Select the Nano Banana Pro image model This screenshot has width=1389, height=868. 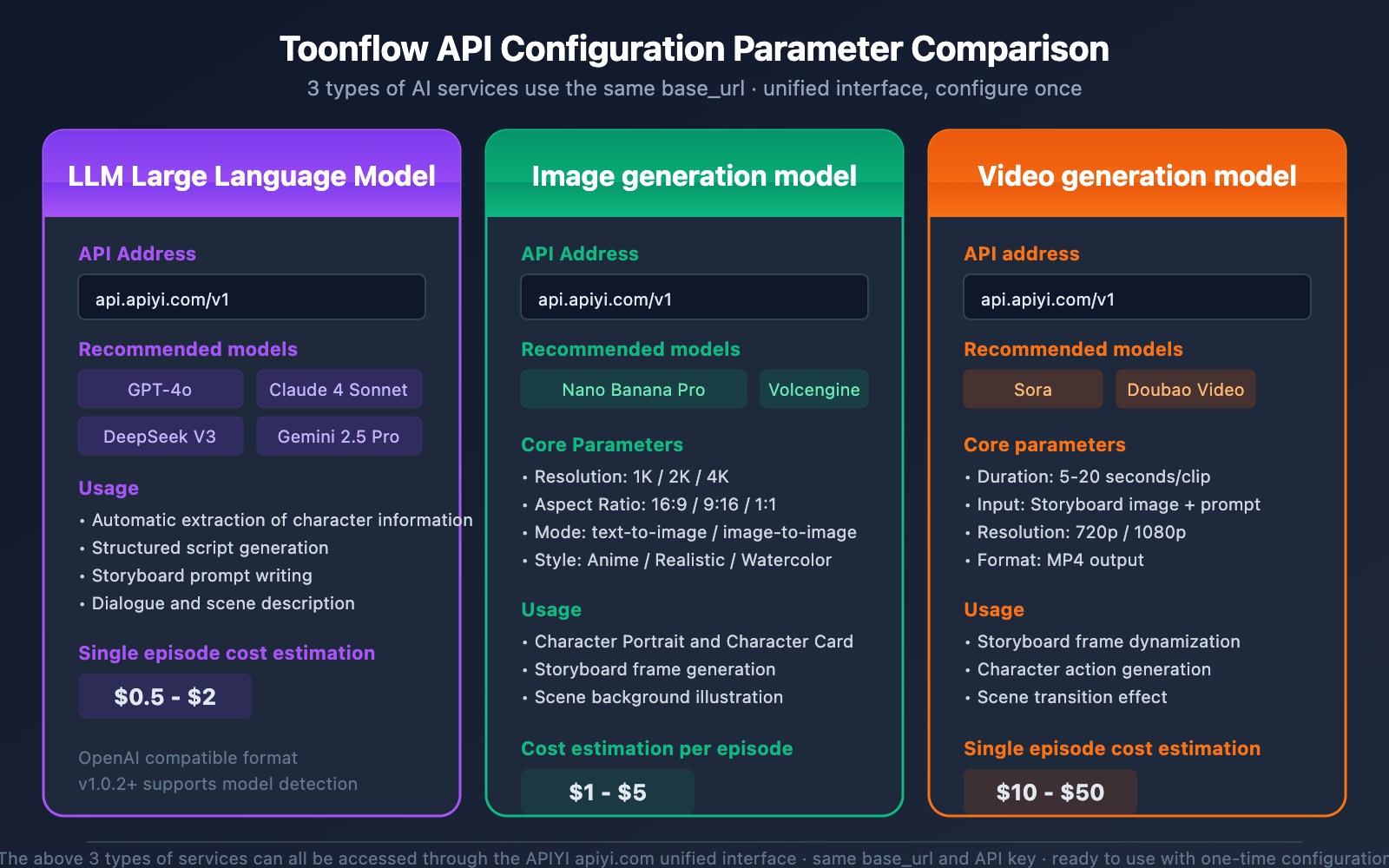pos(633,389)
